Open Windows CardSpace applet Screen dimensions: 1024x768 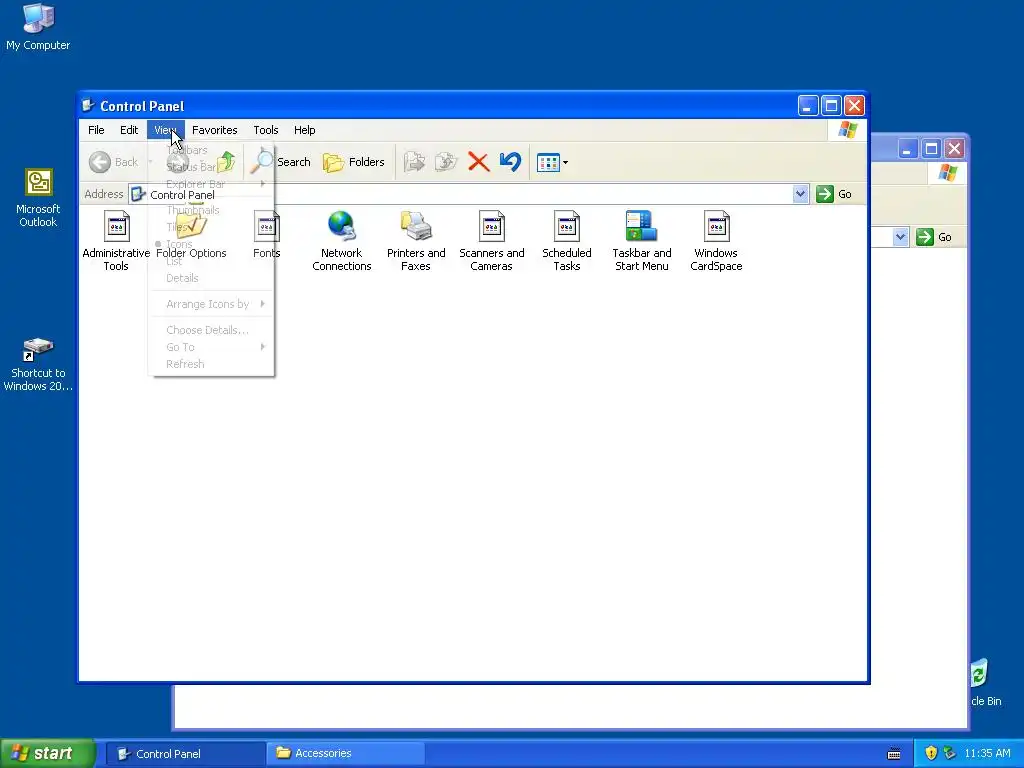(716, 240)
